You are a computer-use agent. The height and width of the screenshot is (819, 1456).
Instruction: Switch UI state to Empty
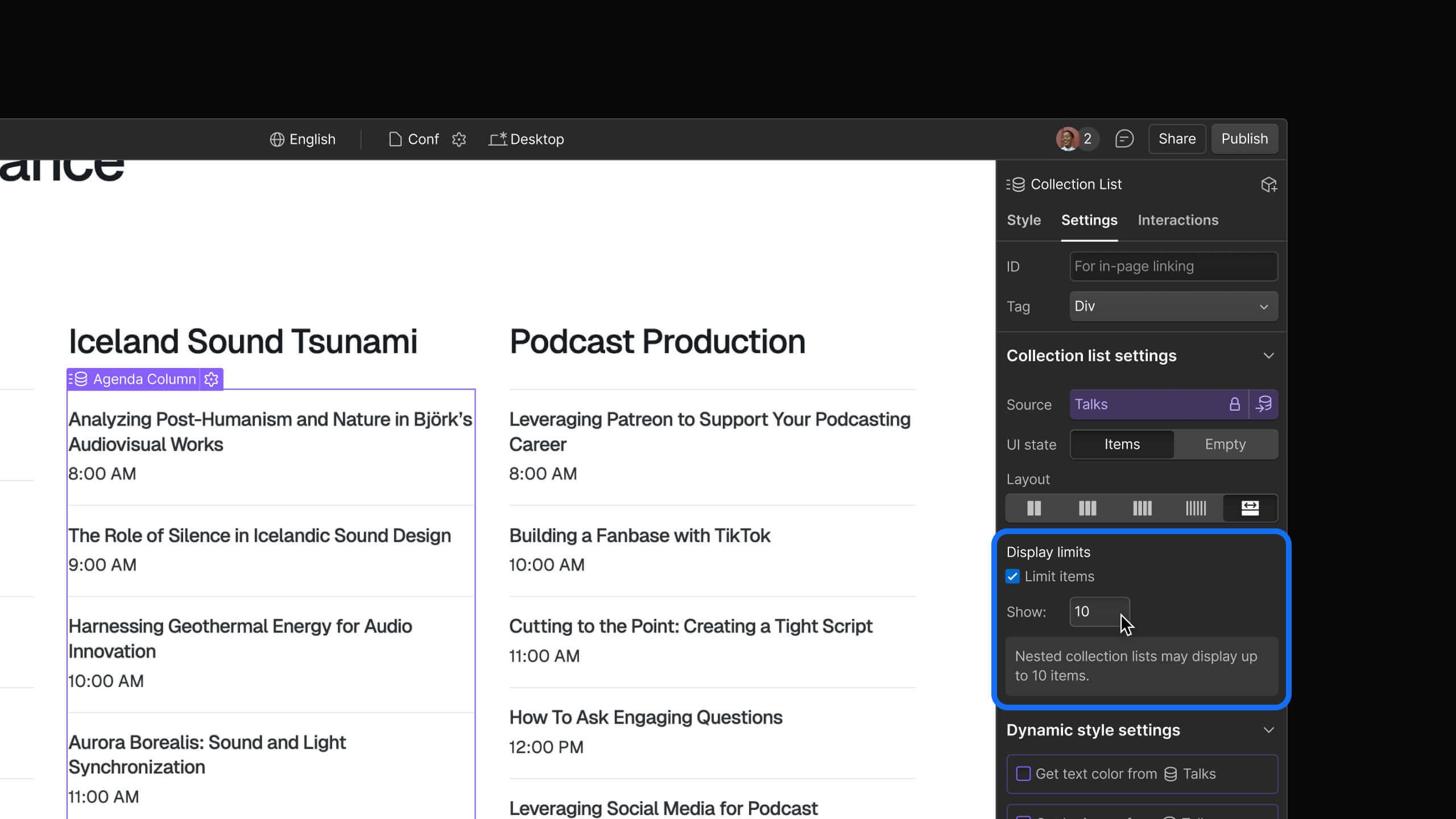click(x=1225, y=444)
